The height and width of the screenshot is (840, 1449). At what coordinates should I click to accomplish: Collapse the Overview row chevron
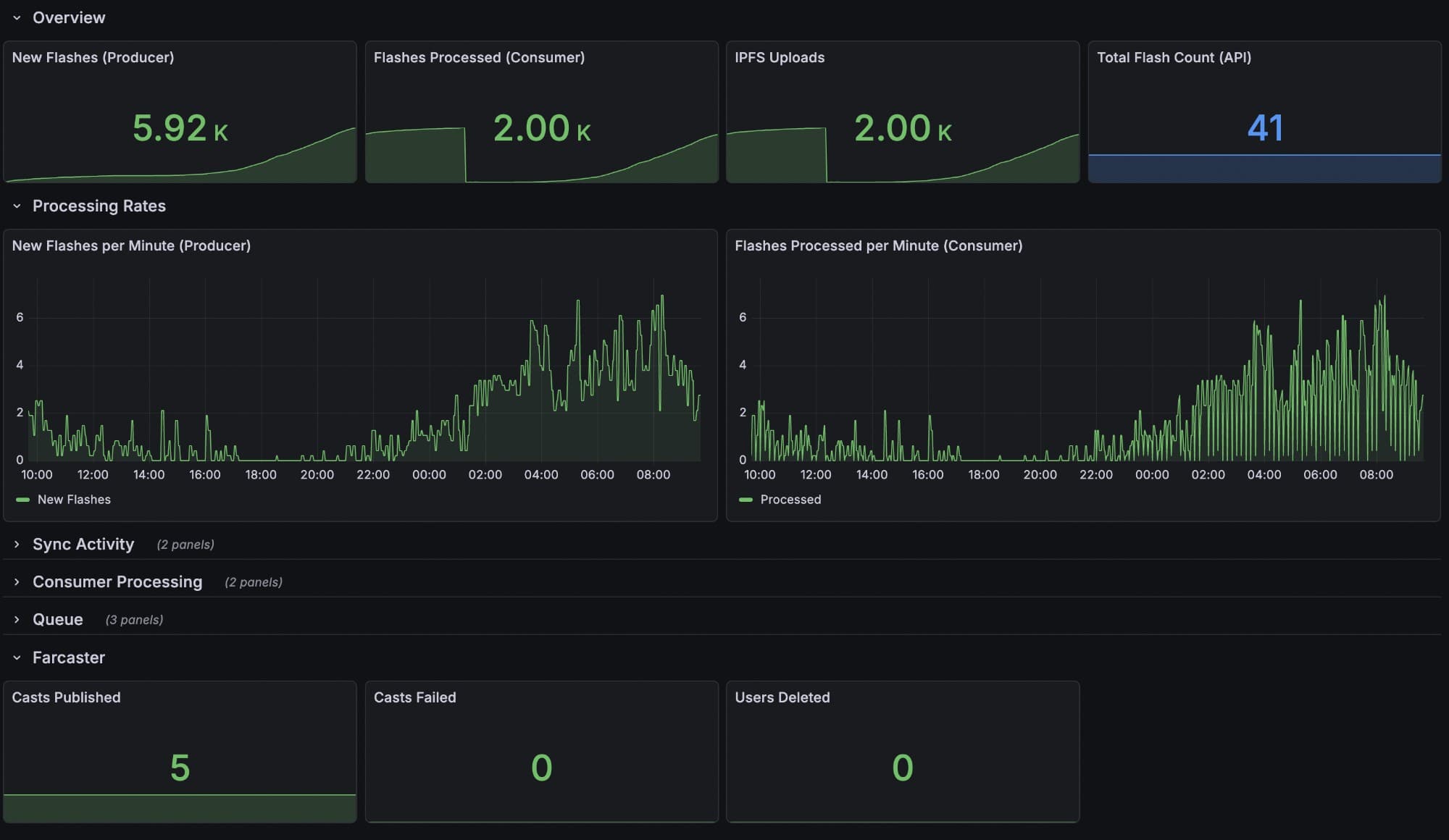[17, 17]
